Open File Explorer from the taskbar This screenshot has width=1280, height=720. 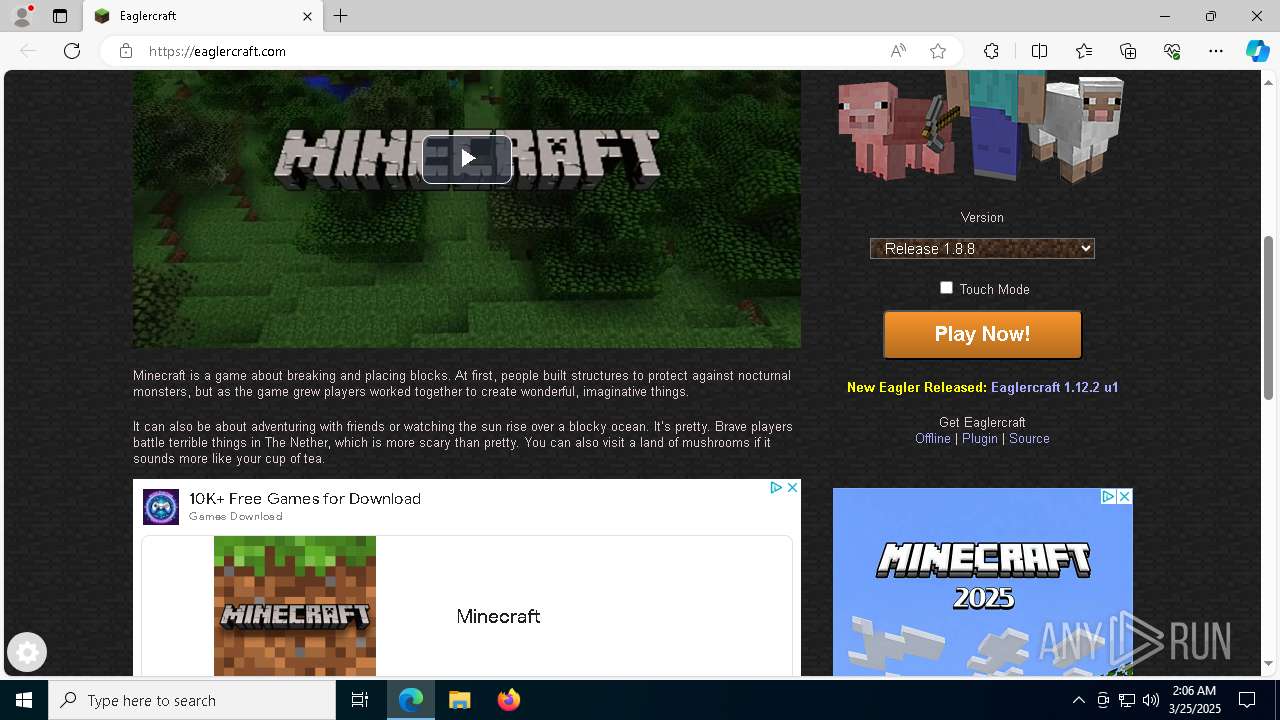(x=459, y=700)
